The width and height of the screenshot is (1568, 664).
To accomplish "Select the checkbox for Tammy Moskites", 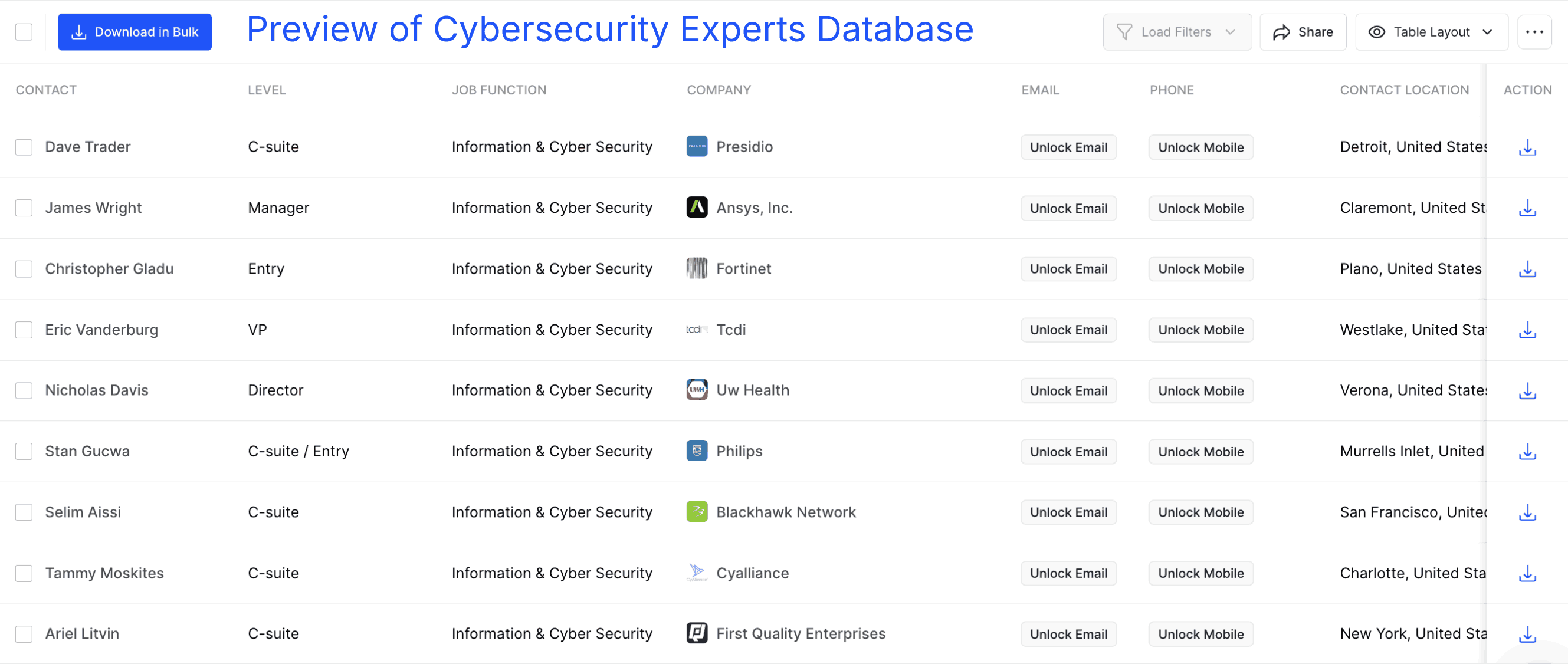I will coord(24,573).
